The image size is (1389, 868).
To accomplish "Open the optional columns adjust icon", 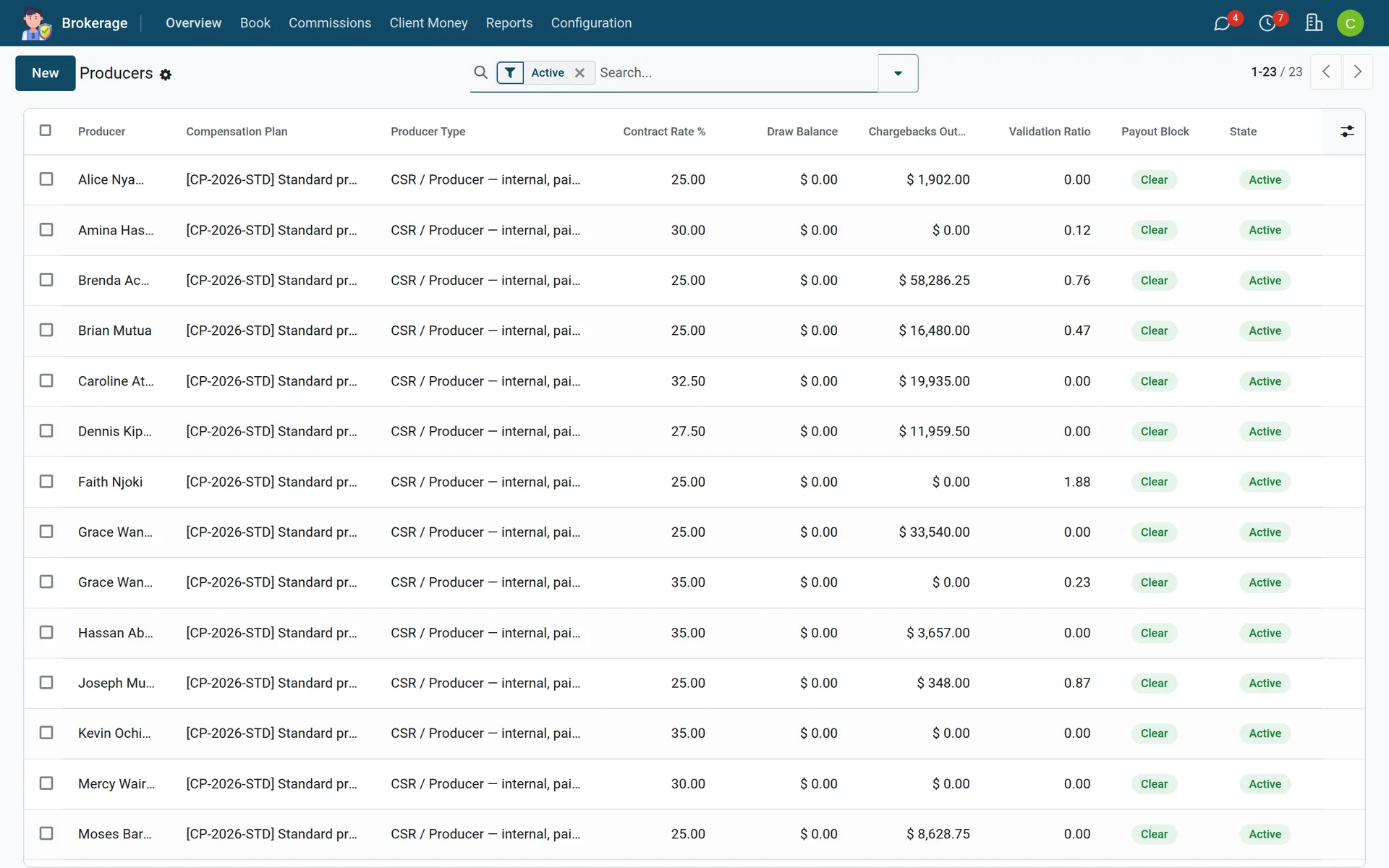I will coord(1347,132).
